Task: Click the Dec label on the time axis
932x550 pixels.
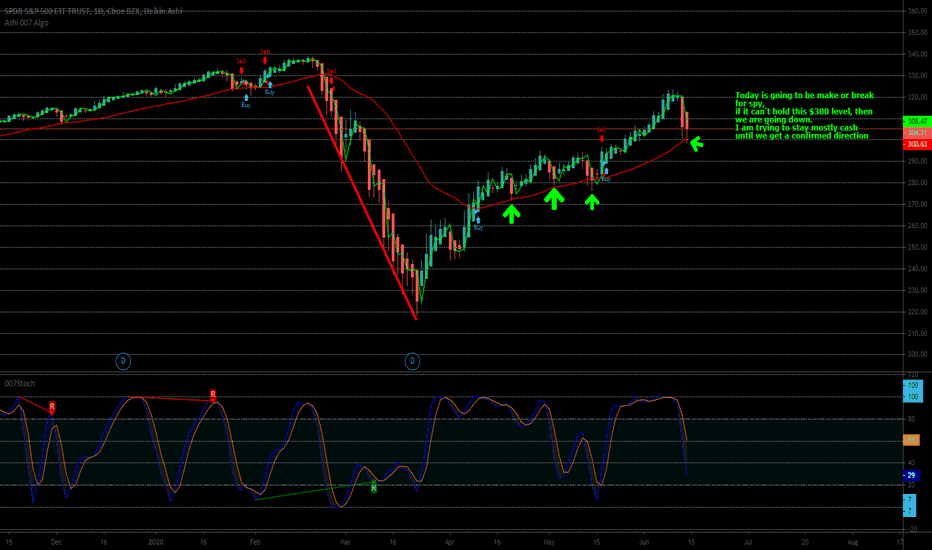Action: coord(56,542)
